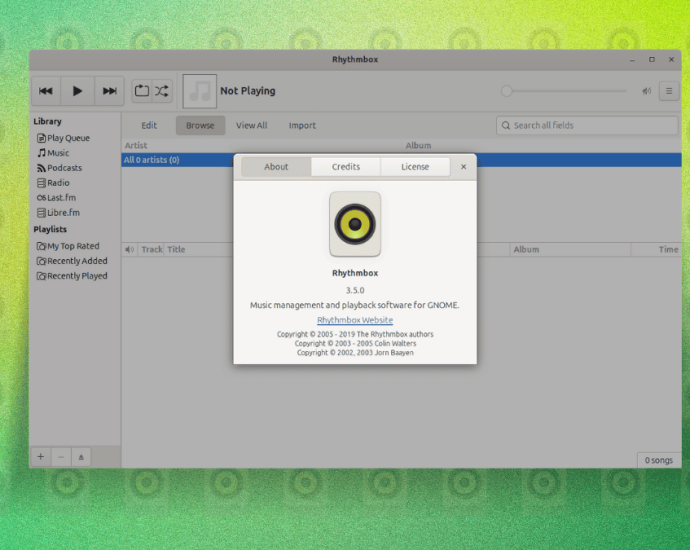Click the Podcasts feed icon

(41, 168)
